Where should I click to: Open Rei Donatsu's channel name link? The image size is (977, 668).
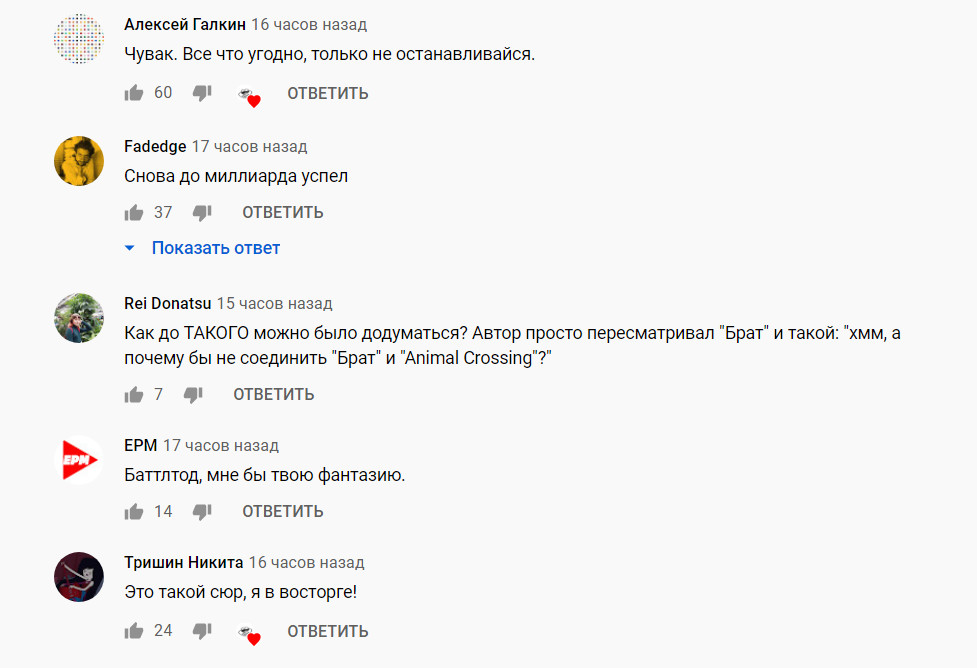click(x=168, y=303)
